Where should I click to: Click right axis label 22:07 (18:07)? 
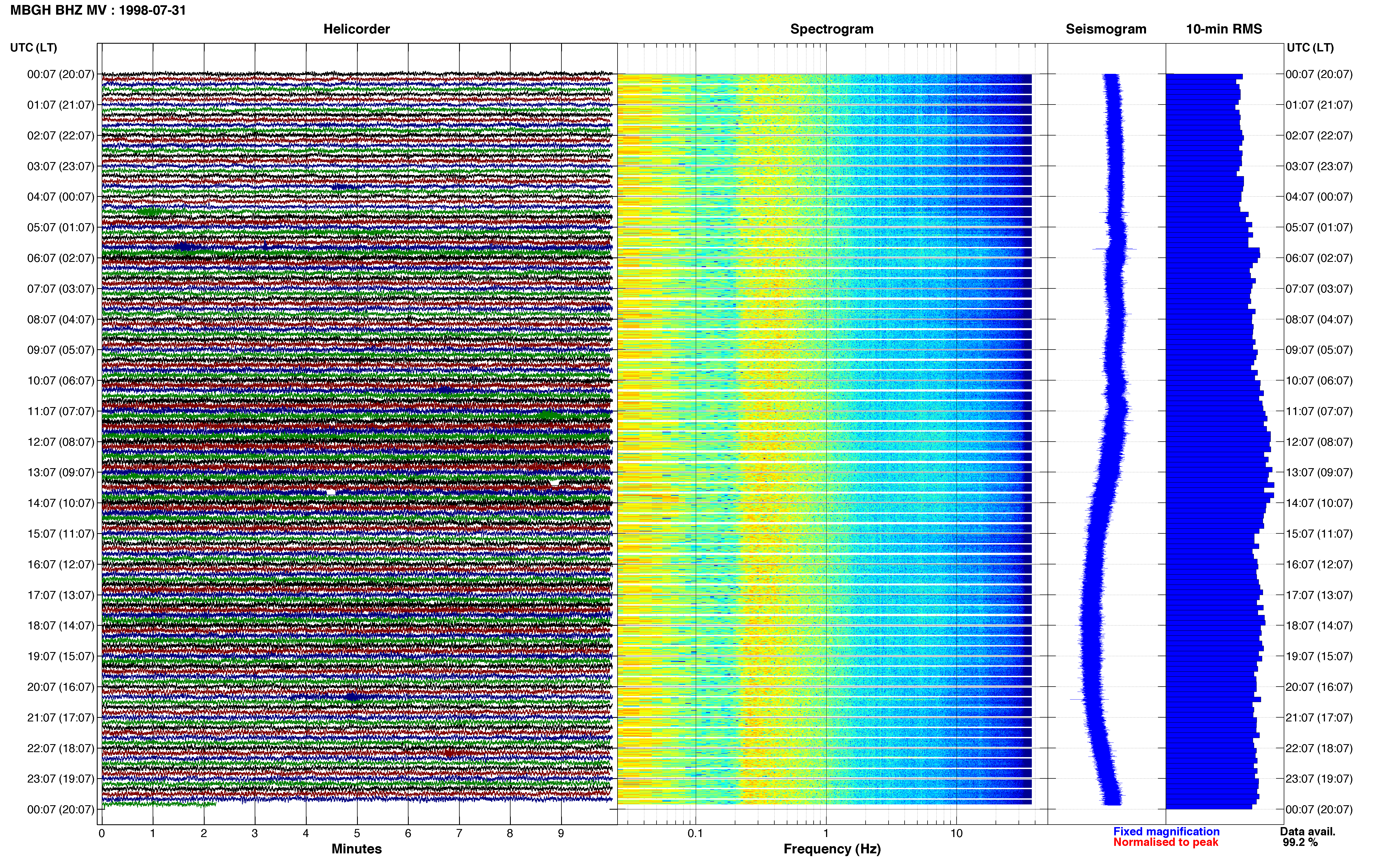[1319, 748]
